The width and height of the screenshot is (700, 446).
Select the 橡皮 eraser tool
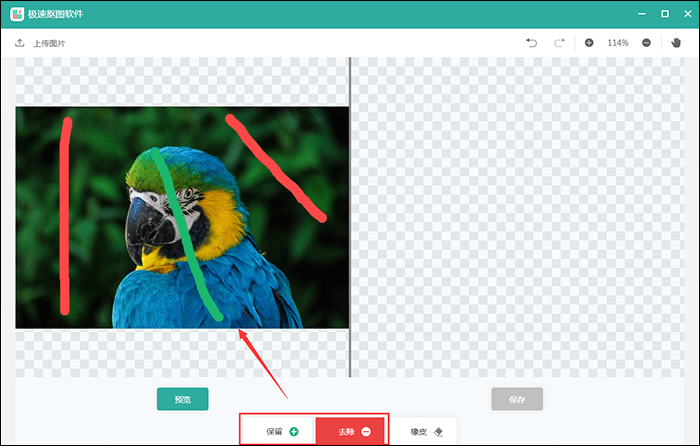[424, 431]
